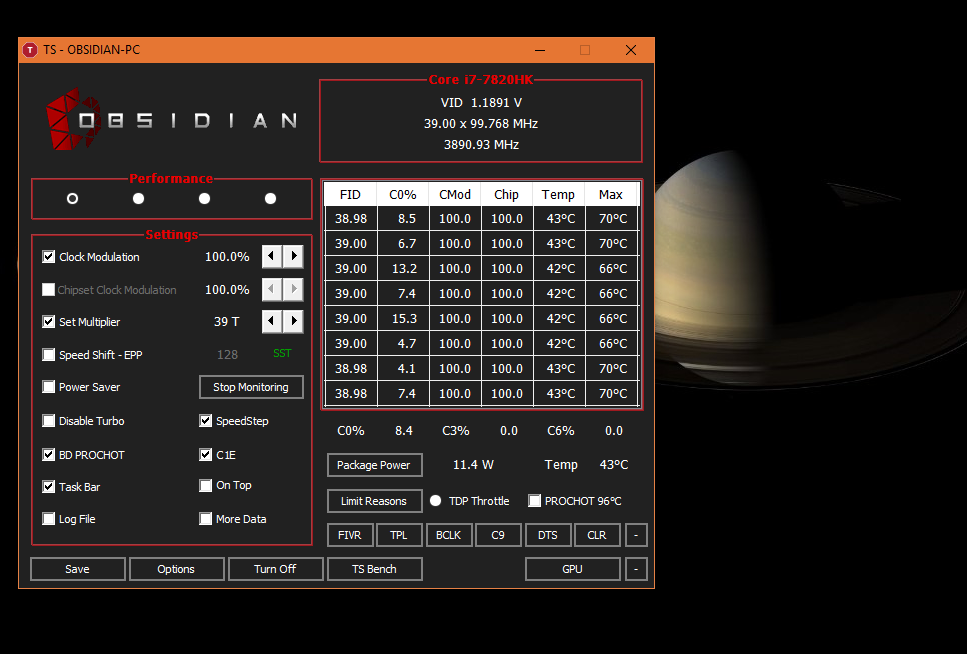Viewport: 967px width, 654px height.
Task: Close the TS - OBSIDIAN-PC window
Action: pyautogui.click(x=631, y=50)
